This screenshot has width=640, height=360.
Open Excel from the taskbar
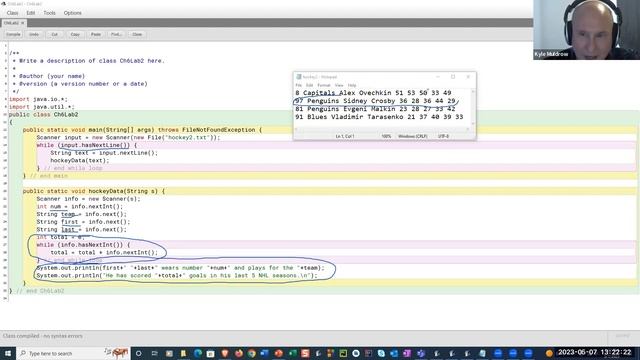292,353
